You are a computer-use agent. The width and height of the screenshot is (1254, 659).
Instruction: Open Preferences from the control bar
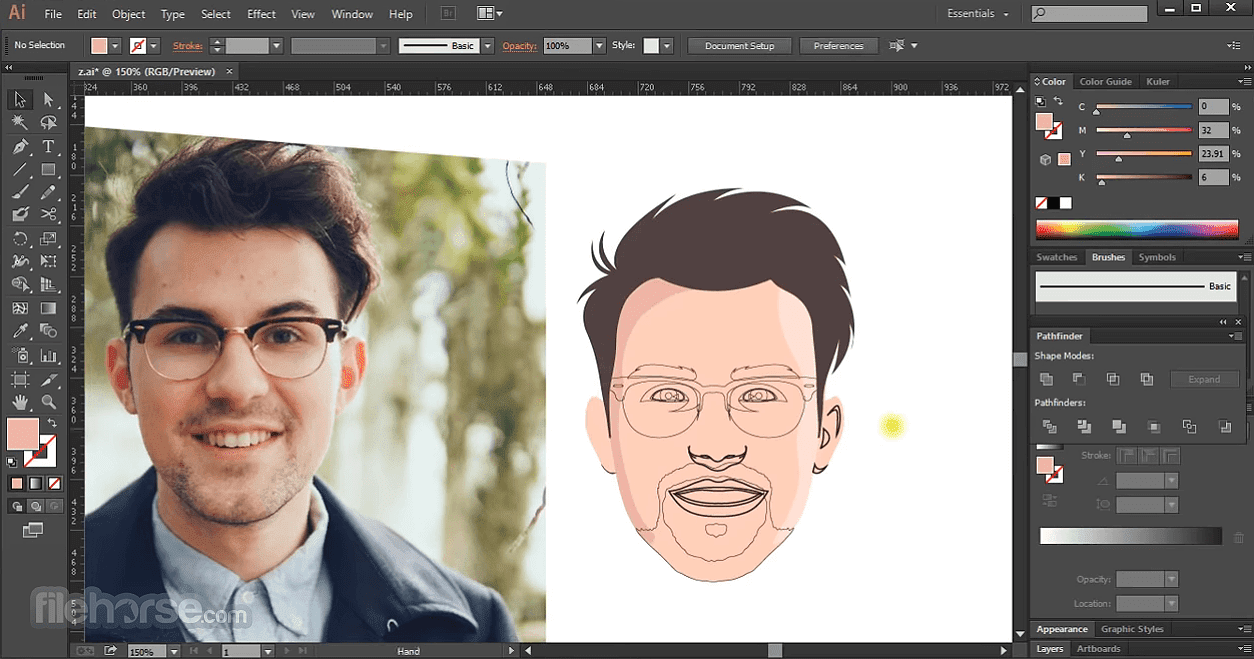(x=838, y=46)
